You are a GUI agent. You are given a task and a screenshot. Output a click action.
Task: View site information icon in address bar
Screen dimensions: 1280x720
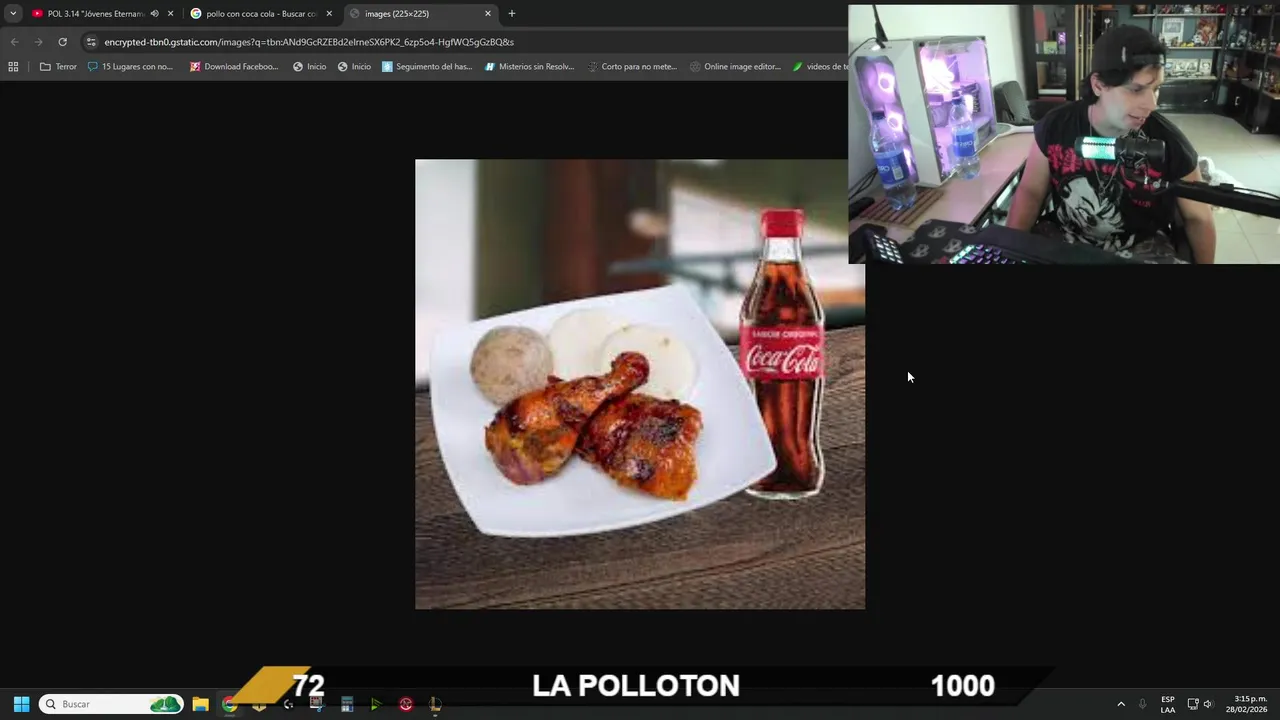coord(91,42)
